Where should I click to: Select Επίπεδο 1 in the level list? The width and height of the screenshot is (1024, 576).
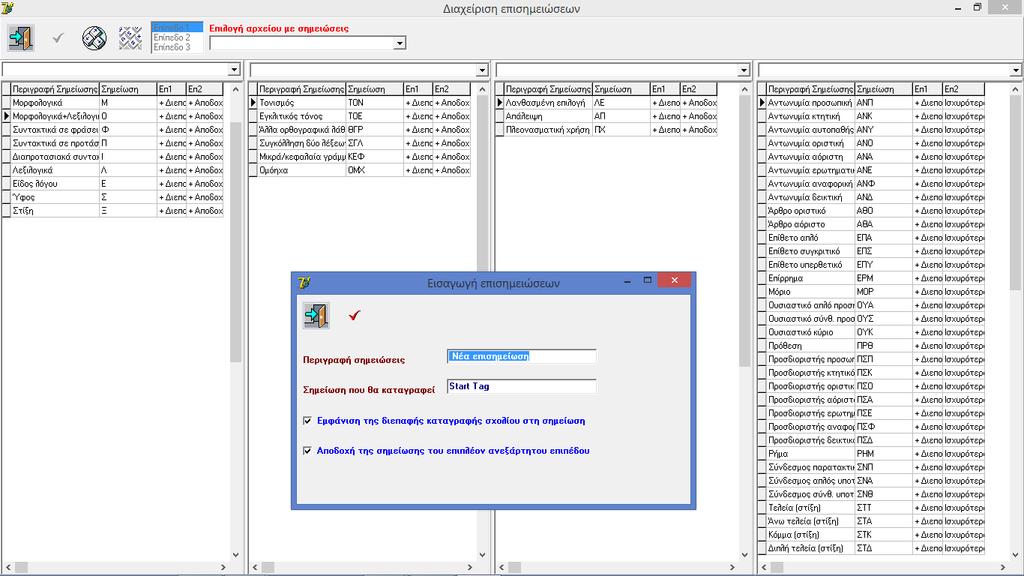tap(177, 27)
